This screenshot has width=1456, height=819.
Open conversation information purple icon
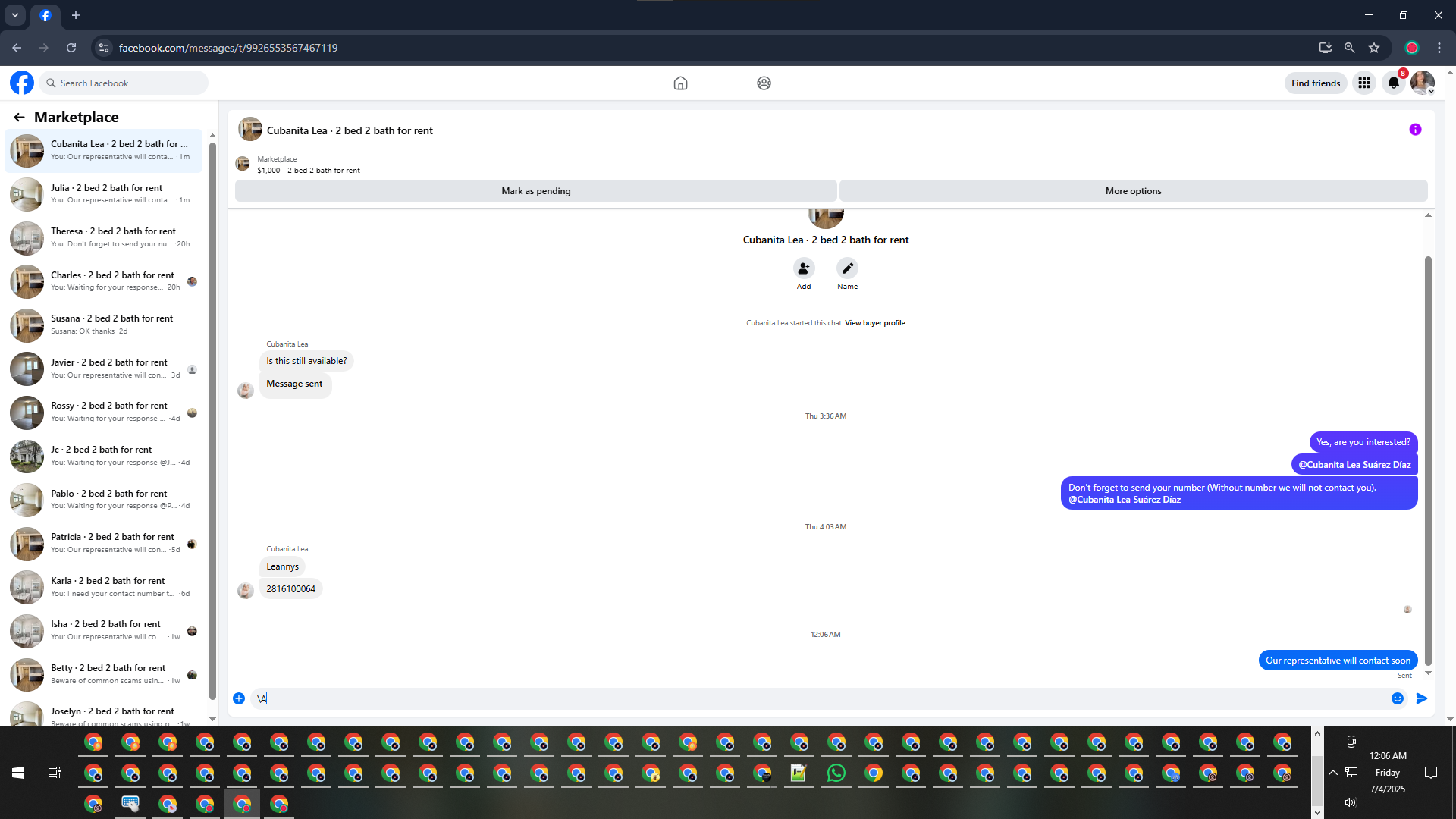pyautogui.click(x=1414, y=130)
